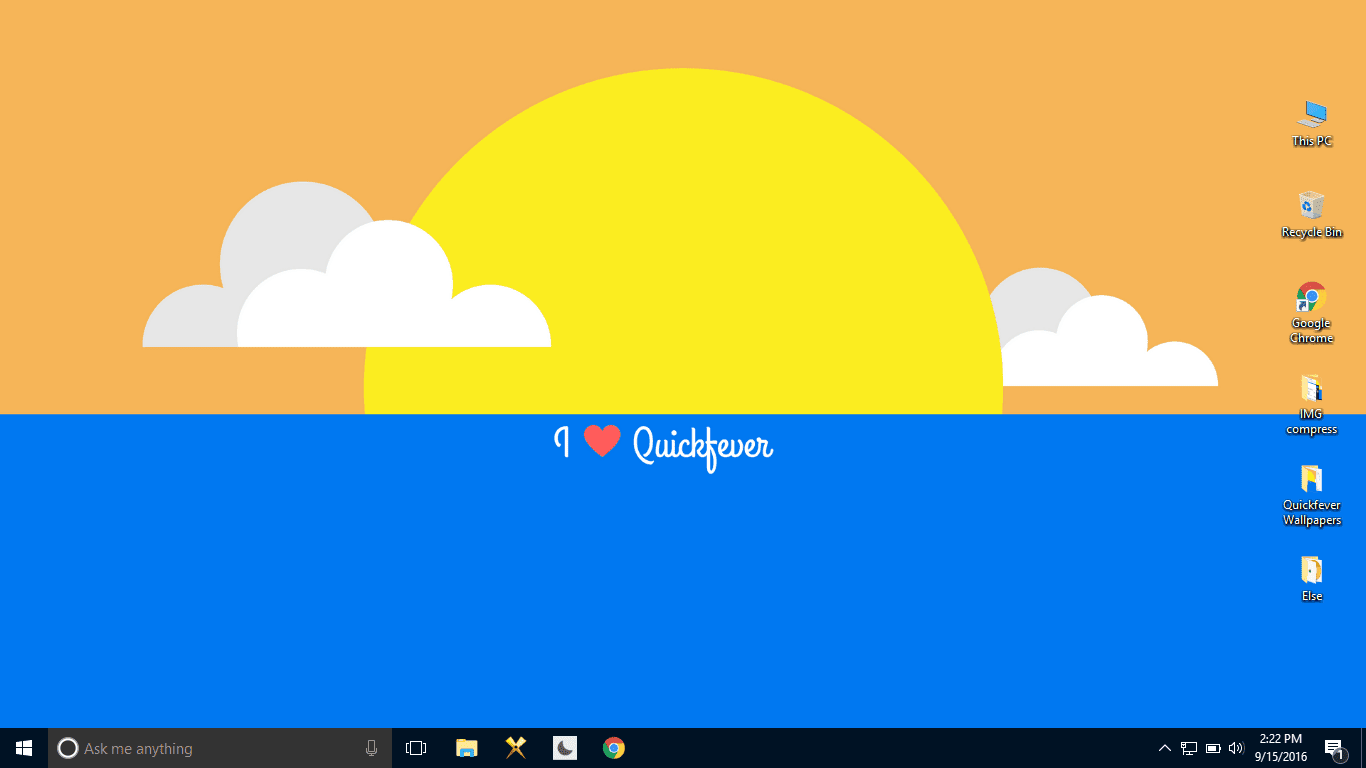Open the moon icon app on taskbar
Image resolution: width=1366 pixels, height=768 pixels.
(565, 748)
